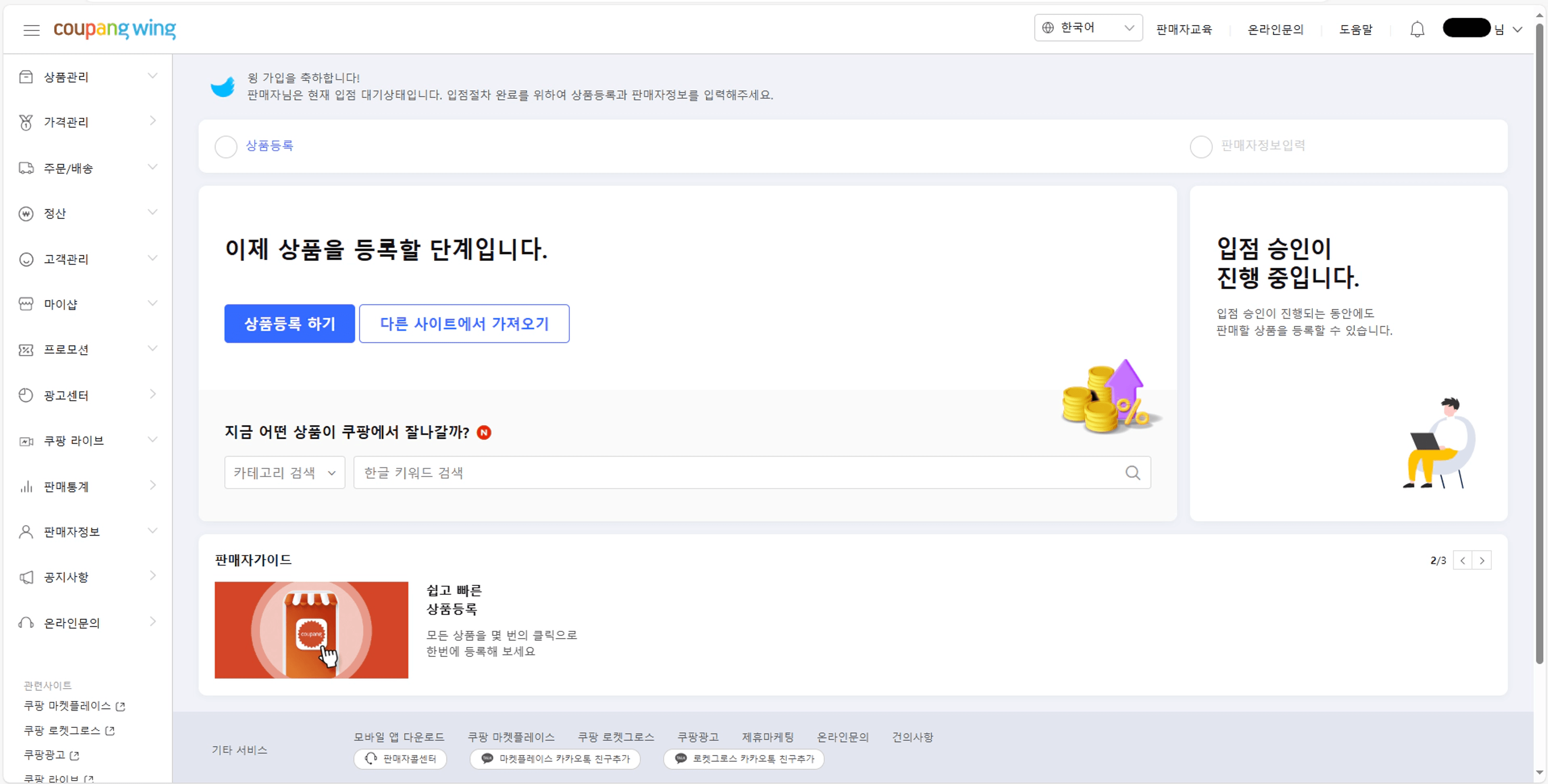
Task: Open the 카테고리 검색 dropdown
Action: [285, 473]
